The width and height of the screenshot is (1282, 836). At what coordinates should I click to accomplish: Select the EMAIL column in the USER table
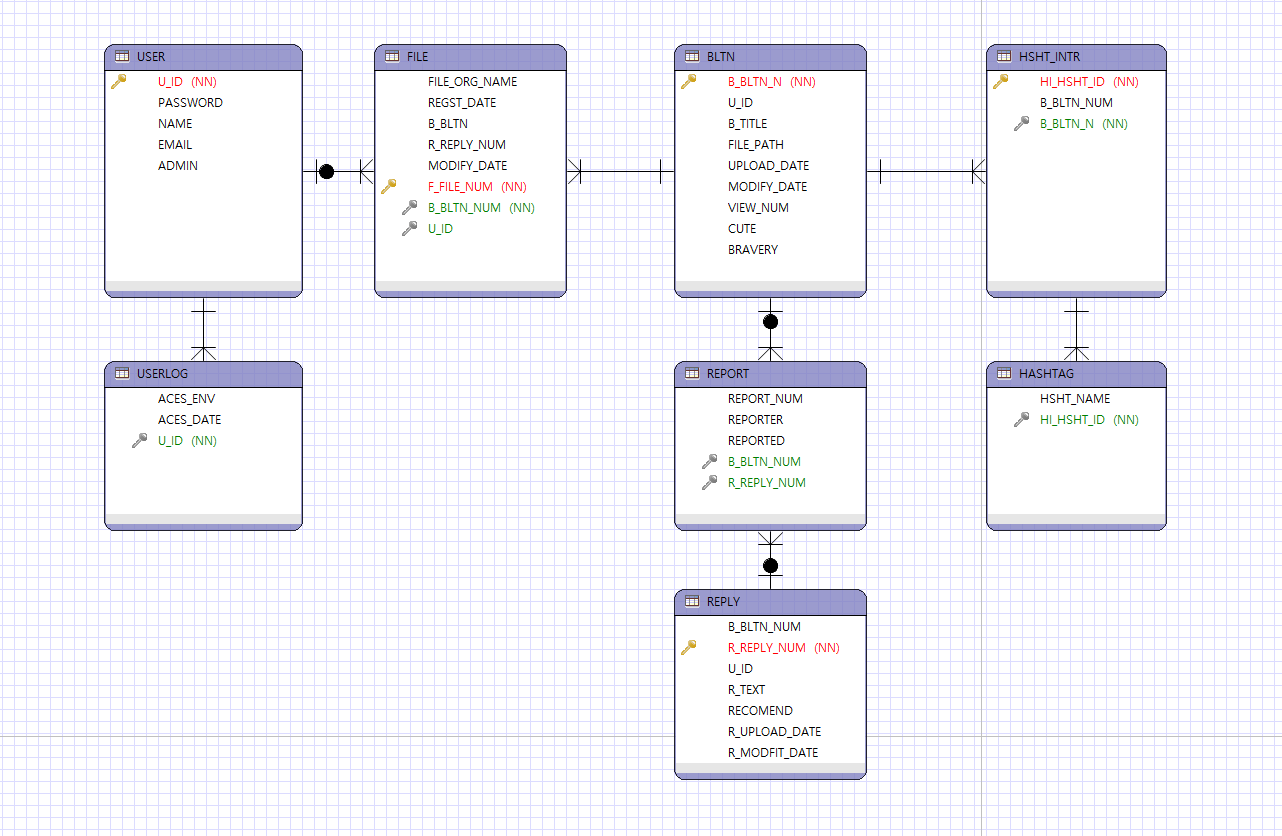pyautogui.click(x=174, y=144)
